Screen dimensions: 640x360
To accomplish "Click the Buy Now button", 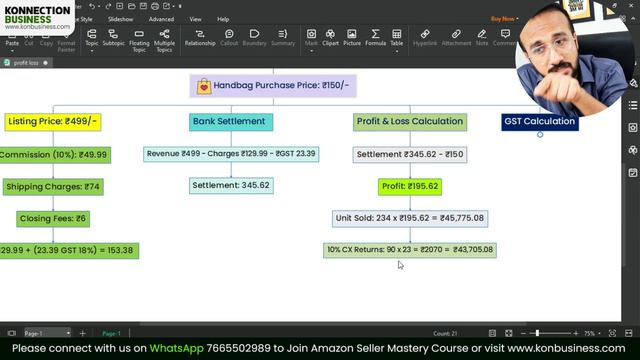I will pyautogui.click(x=504, y=19).
